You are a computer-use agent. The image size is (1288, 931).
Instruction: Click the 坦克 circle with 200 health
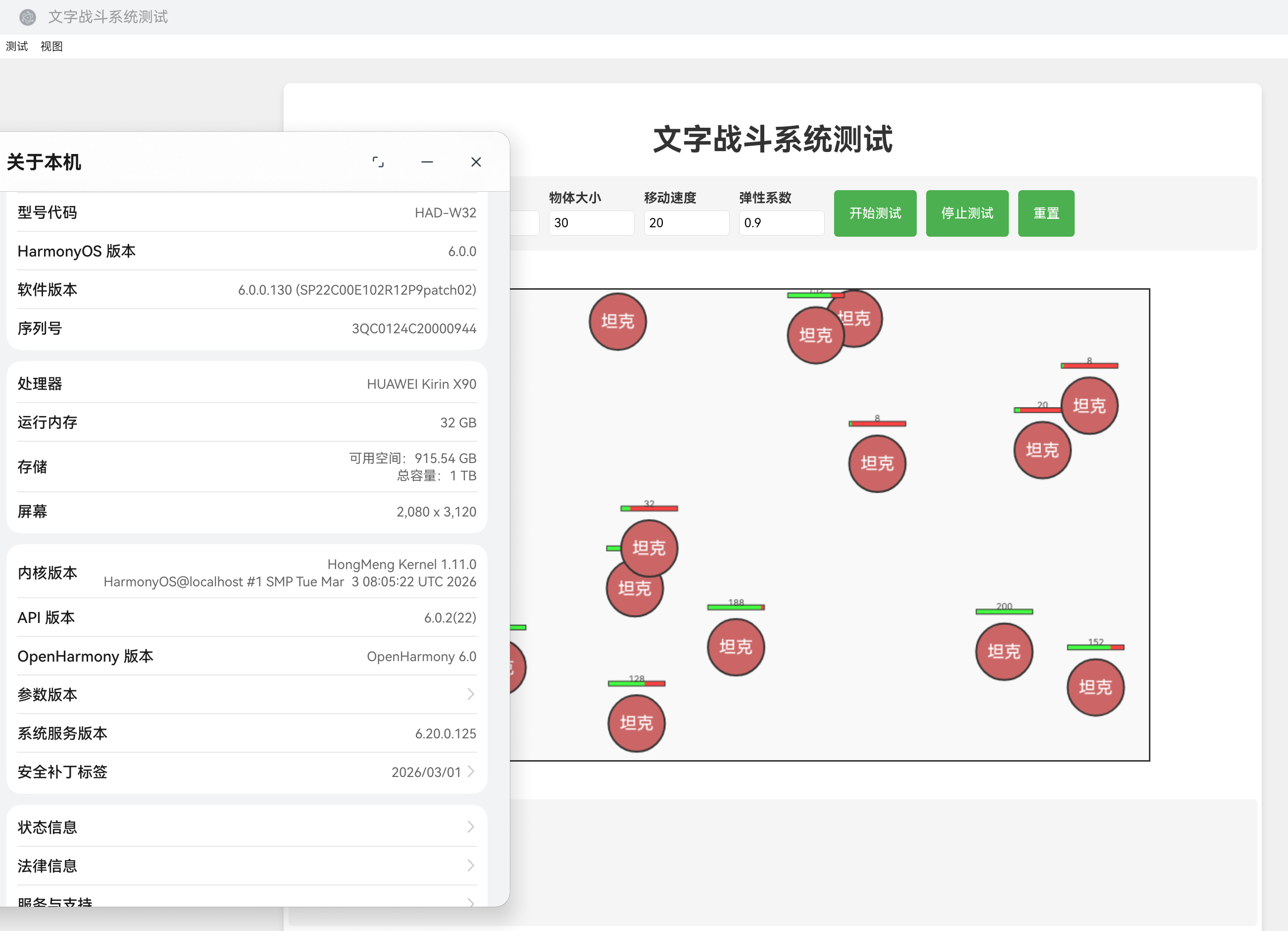click(x=1003, y=652)
